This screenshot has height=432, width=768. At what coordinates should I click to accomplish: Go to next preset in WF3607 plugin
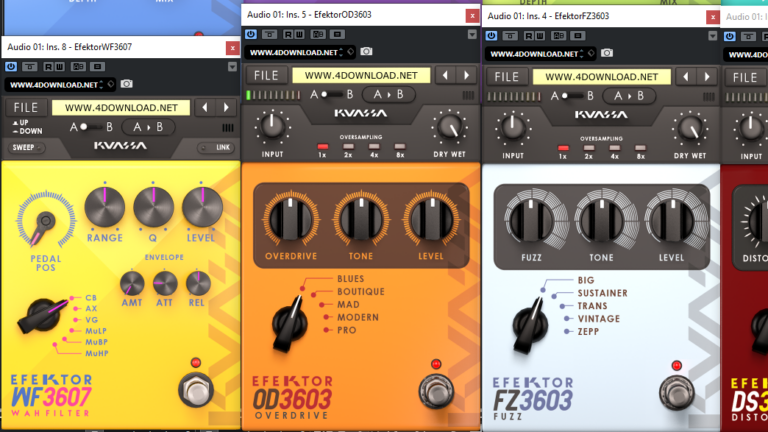pos(226,107)
